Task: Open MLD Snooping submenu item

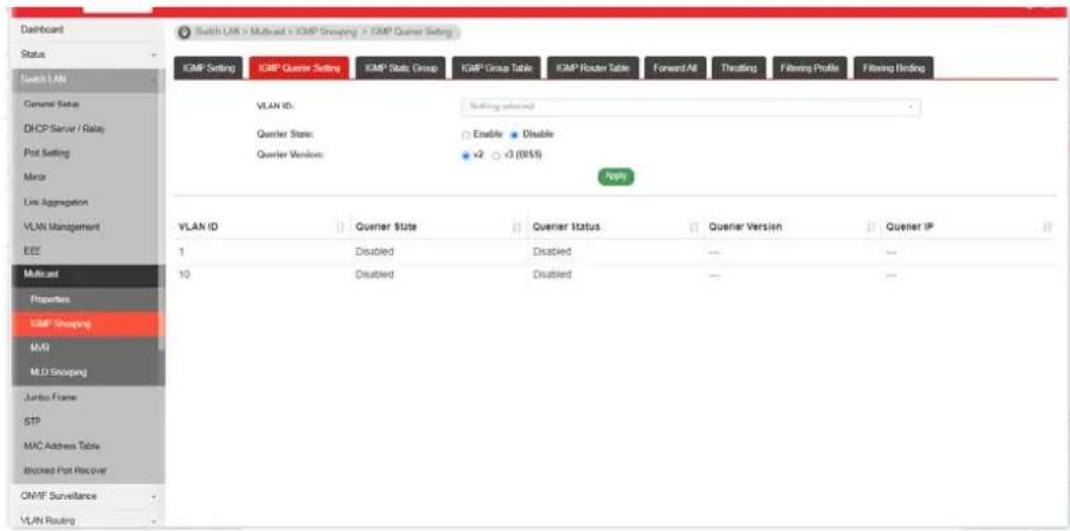Action: 85,373
